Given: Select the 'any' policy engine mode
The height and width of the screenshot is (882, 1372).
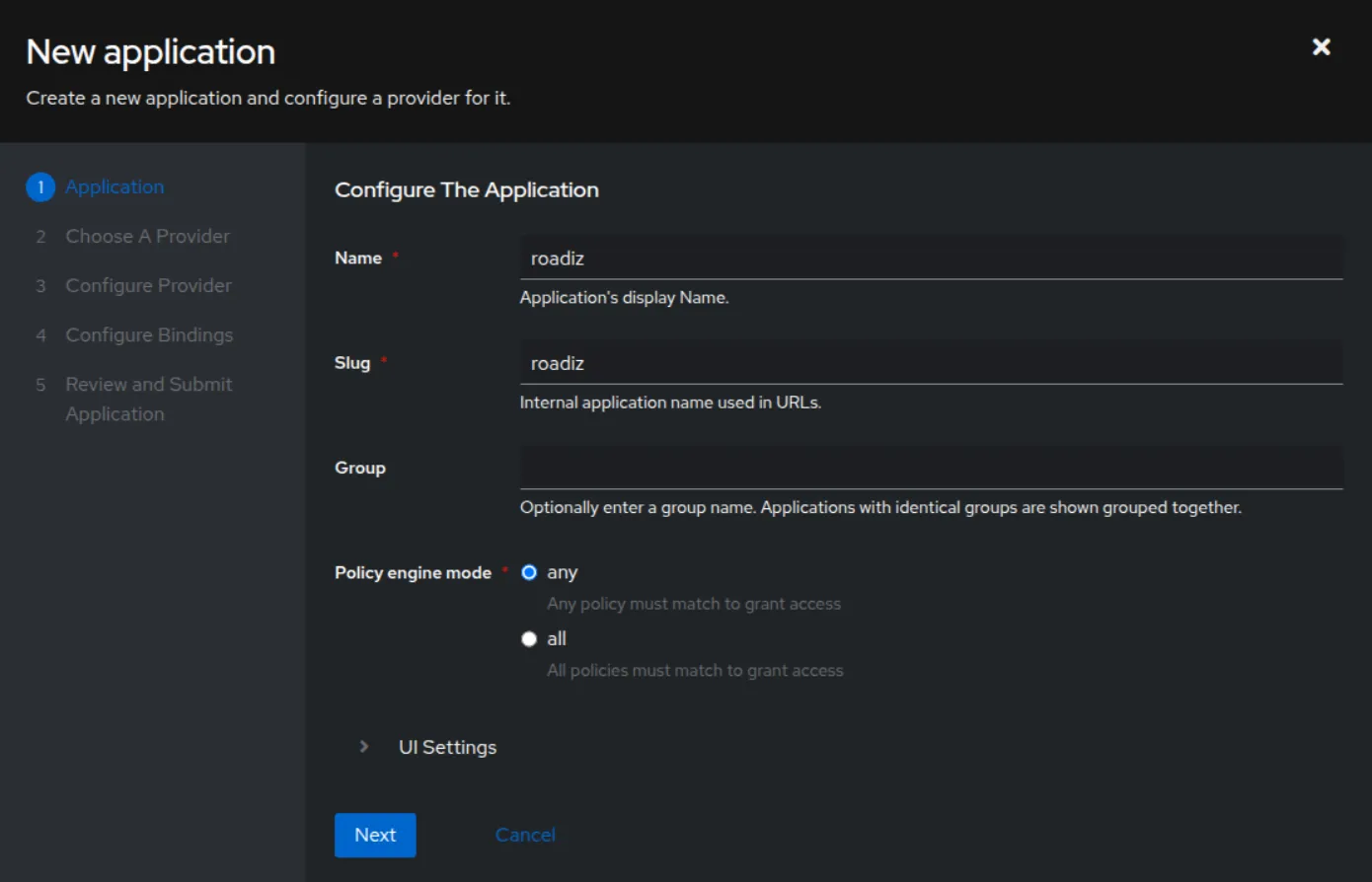Looking at the screenshot, I should 529,572.
